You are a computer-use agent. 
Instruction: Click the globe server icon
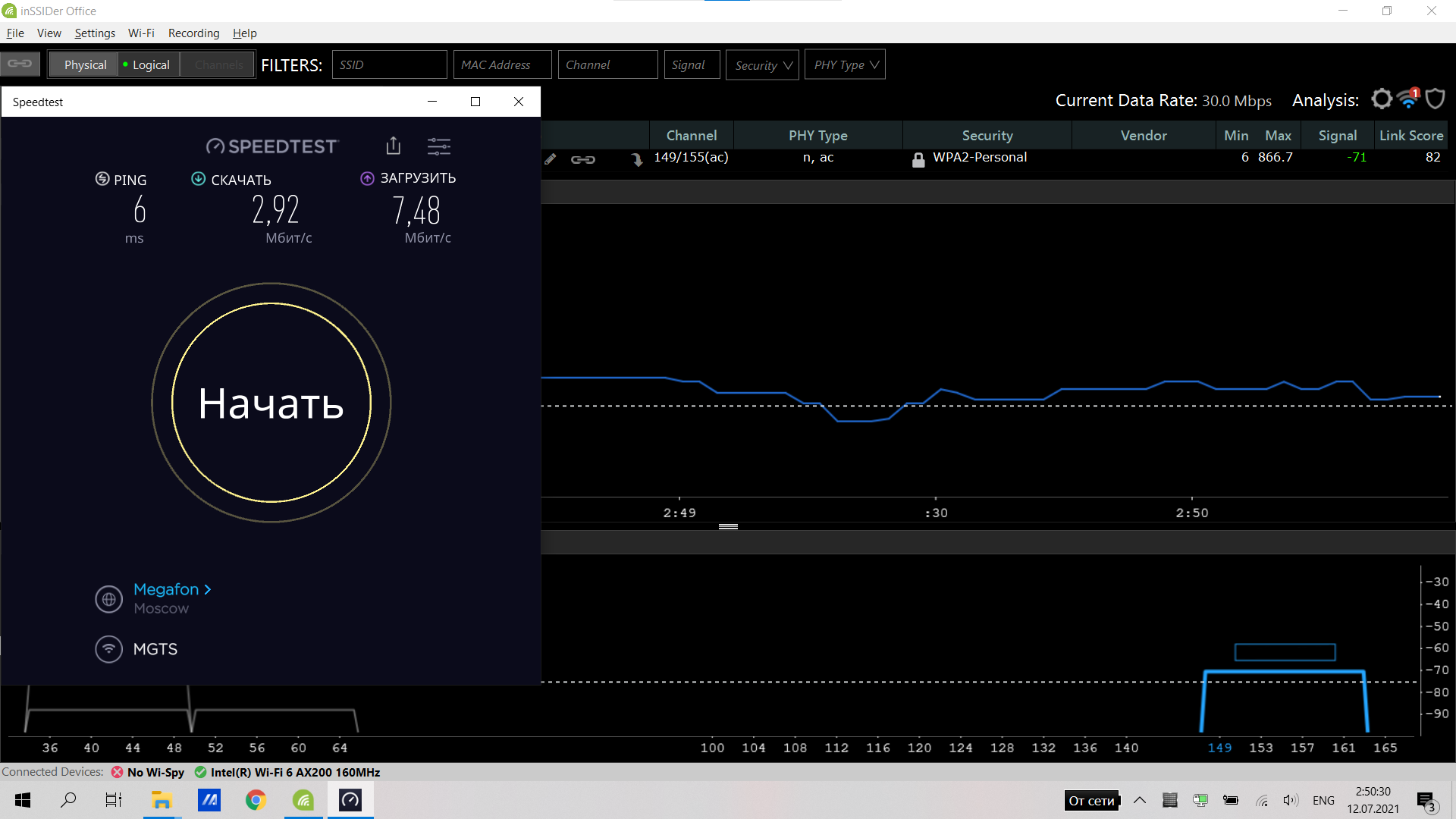(108, 599)
